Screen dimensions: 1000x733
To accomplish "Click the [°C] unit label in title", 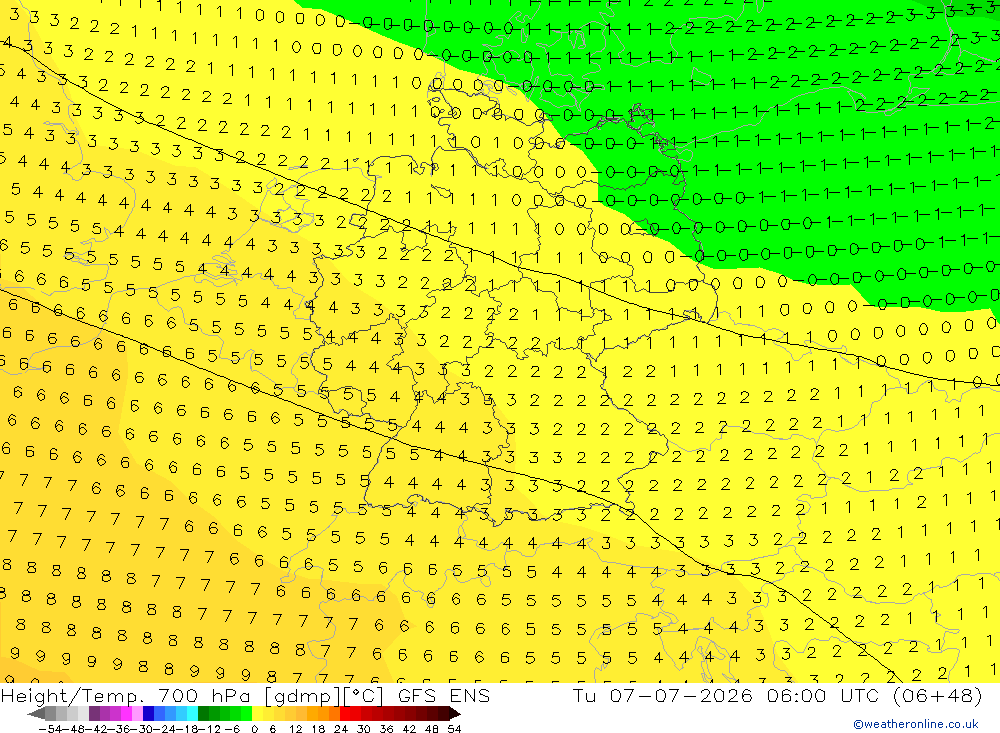I will click(x=364, y=696).
